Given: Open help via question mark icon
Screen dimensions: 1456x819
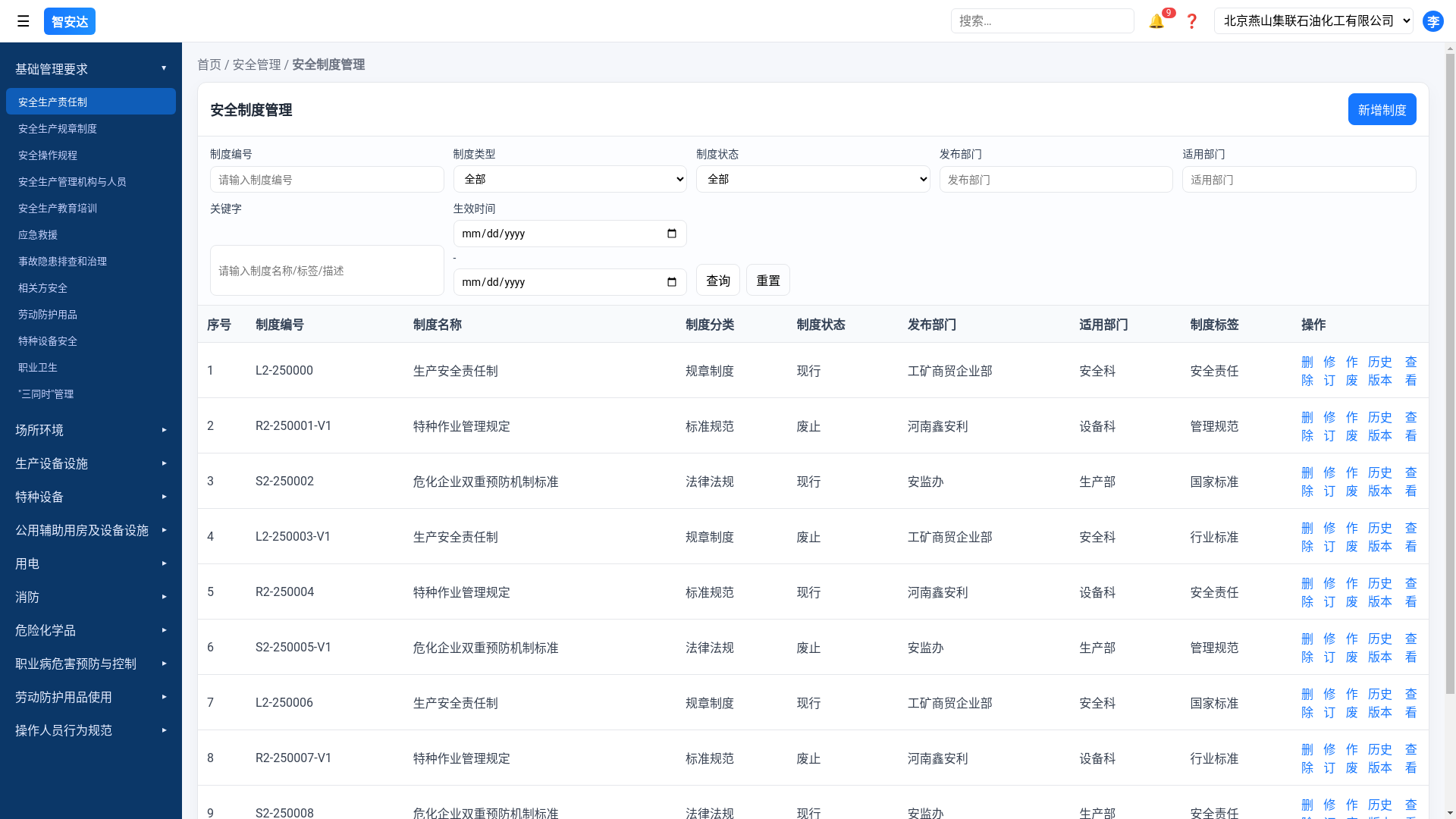Looking at the screenshot, I should coord(1191,21).
